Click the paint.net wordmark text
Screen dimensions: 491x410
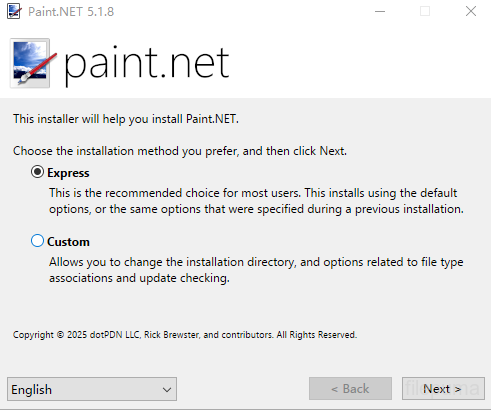(x=146, y=64)
